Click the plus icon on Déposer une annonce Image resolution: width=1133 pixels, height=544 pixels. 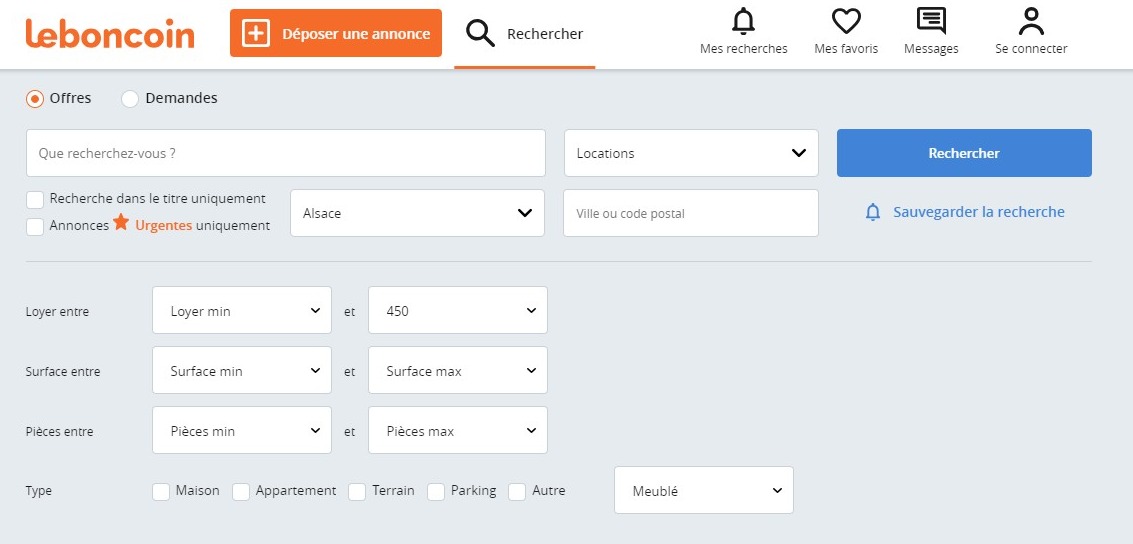tap(257, 33)
